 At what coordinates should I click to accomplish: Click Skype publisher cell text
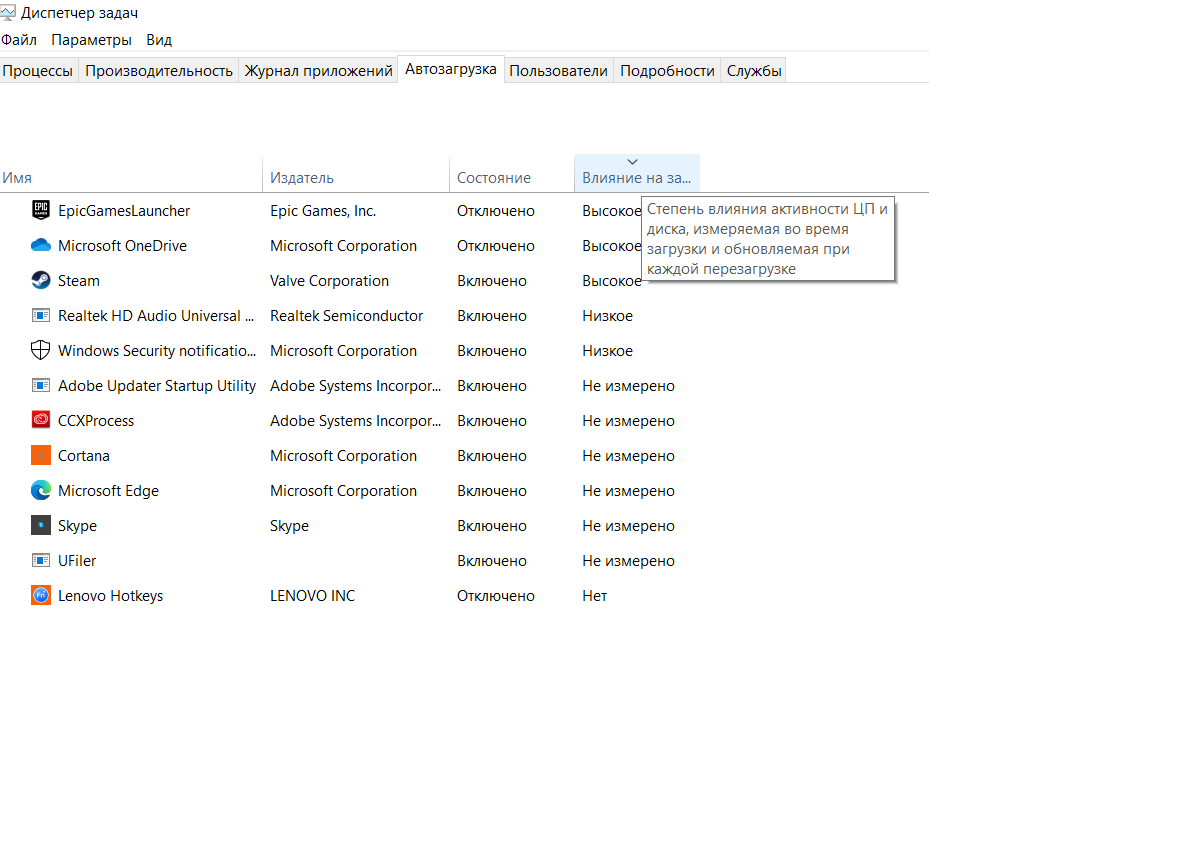click(x=289, y=526)
